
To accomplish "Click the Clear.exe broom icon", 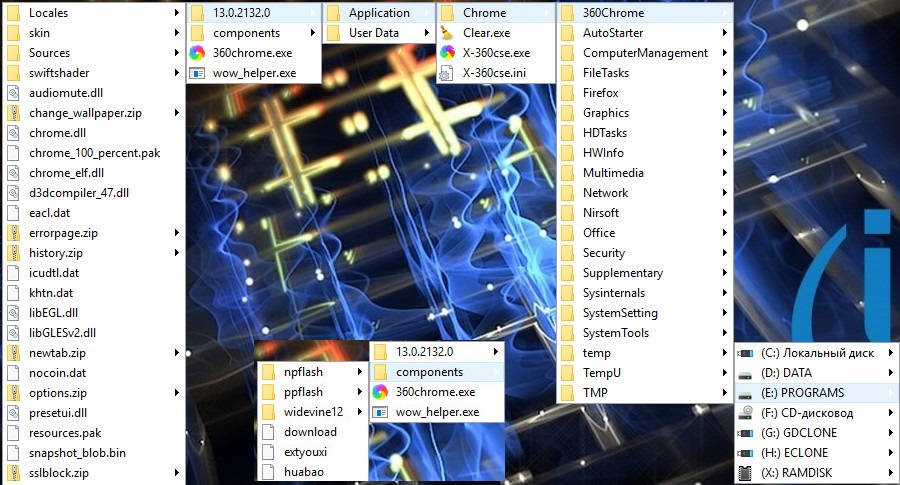I will coord(447,33).
